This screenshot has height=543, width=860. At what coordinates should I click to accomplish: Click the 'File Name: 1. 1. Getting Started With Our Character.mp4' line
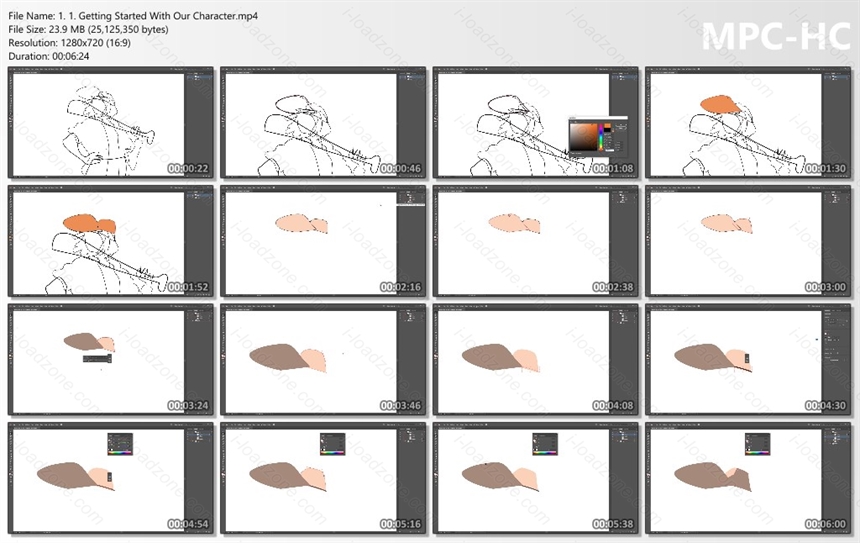pos(133,16)
